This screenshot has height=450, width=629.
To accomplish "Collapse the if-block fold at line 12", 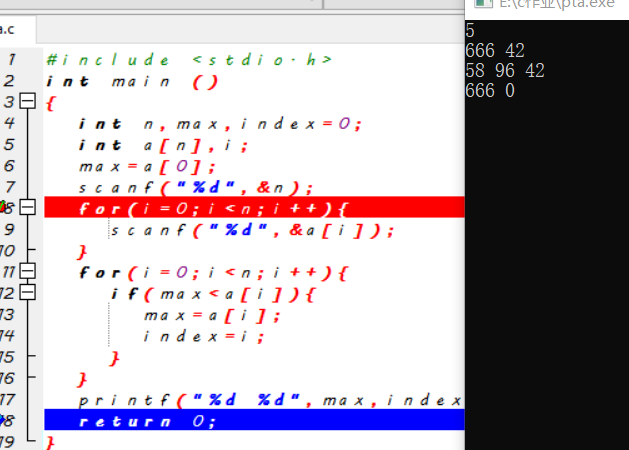I will [28, 292].
